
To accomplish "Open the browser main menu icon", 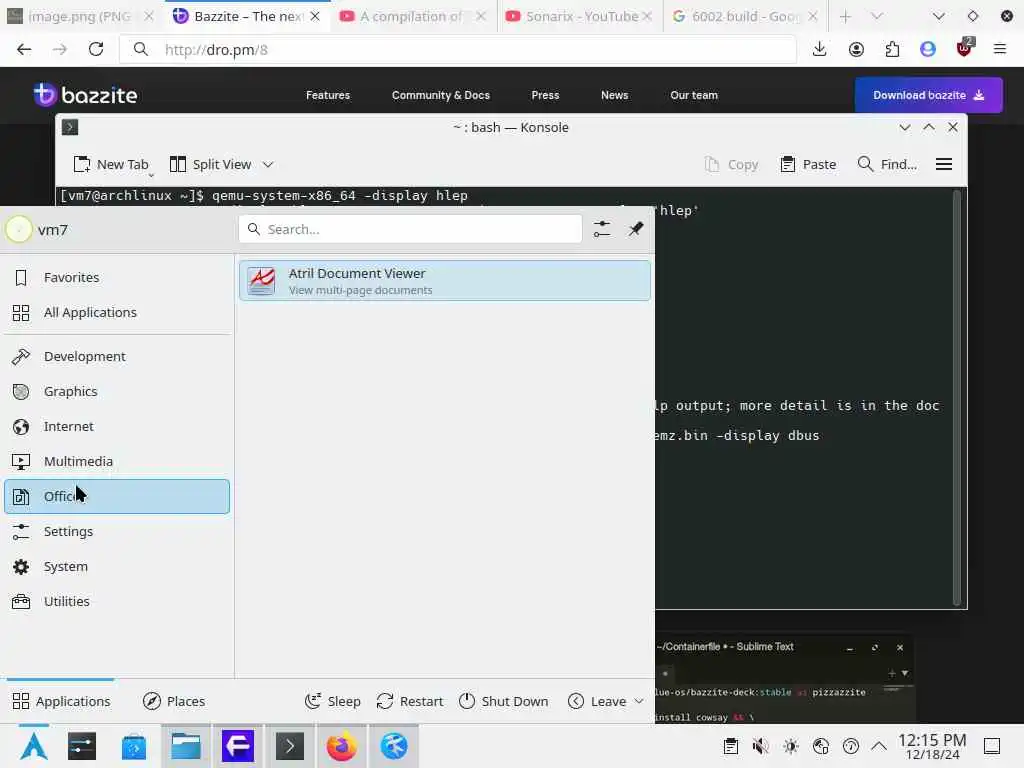I will (1000, 50).
